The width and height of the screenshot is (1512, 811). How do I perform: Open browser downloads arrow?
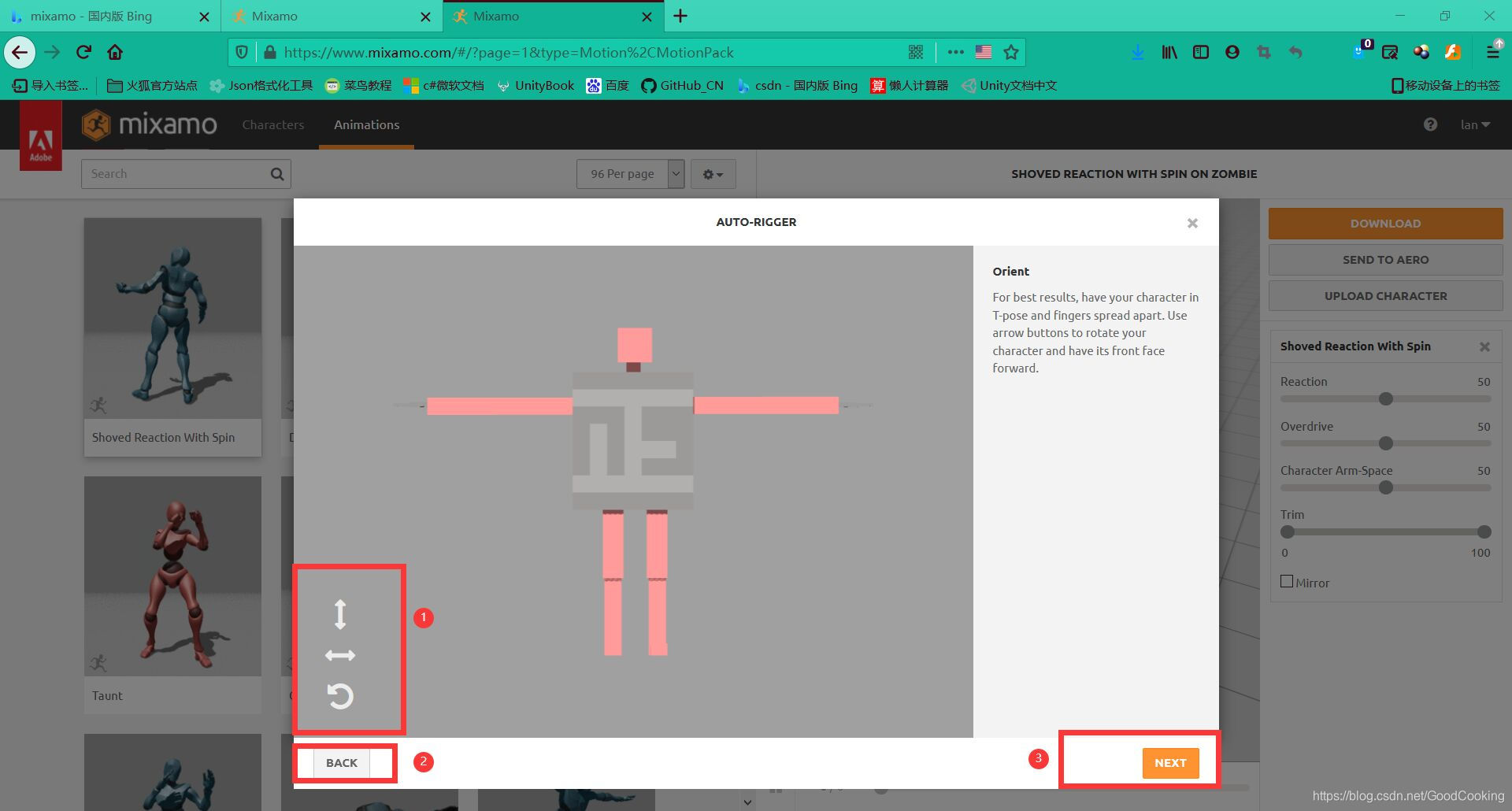click(1137, 52)
